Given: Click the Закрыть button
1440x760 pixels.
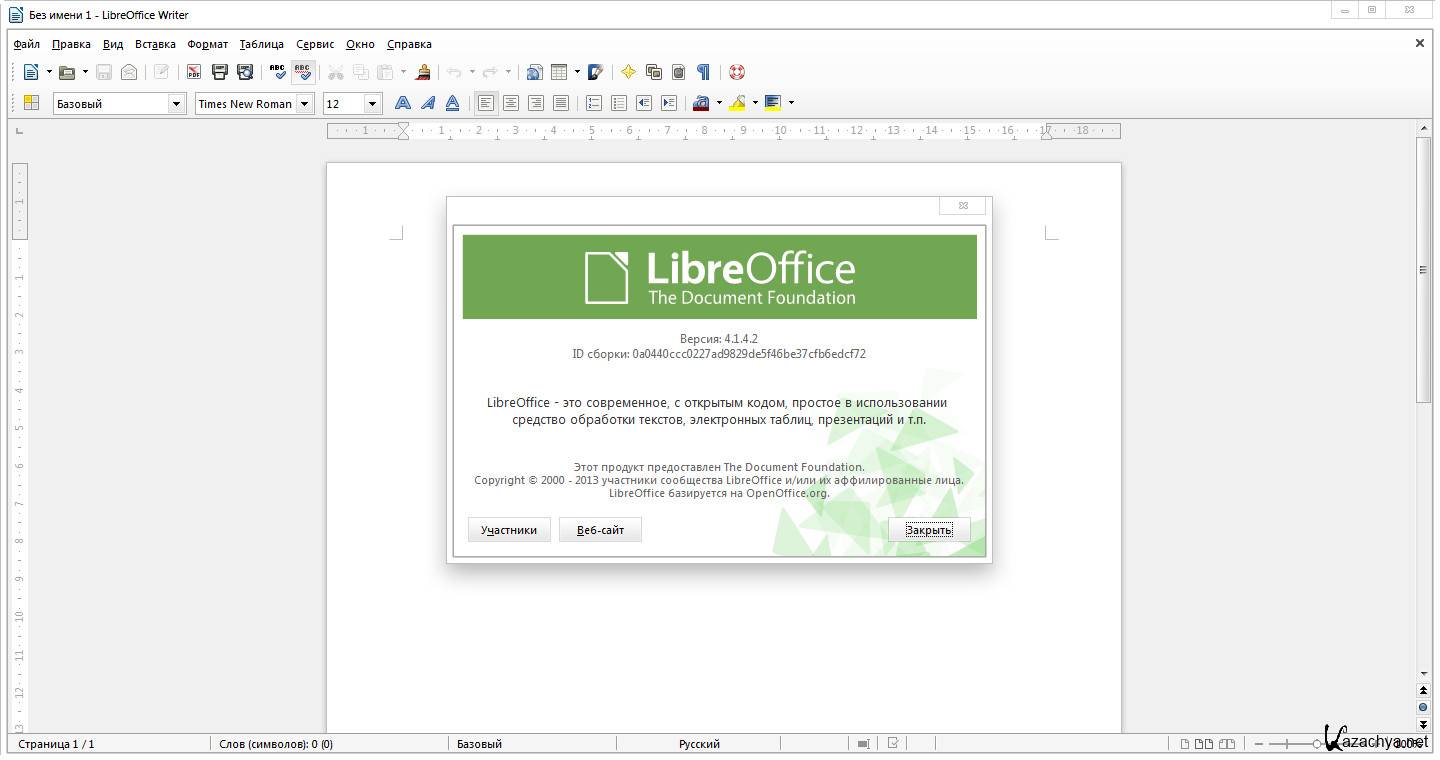Looking at the screenshot, I should (929, 530).
